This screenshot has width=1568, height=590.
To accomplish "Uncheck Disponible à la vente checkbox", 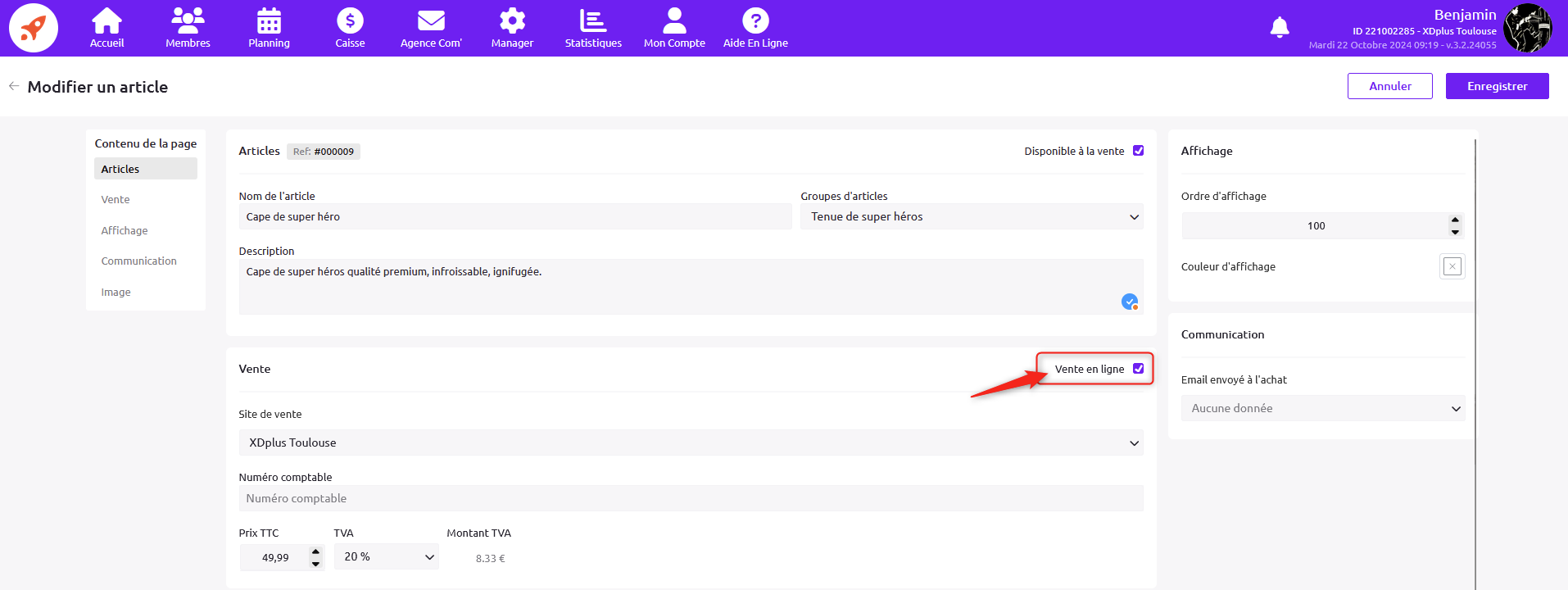I will [1138, 151].
